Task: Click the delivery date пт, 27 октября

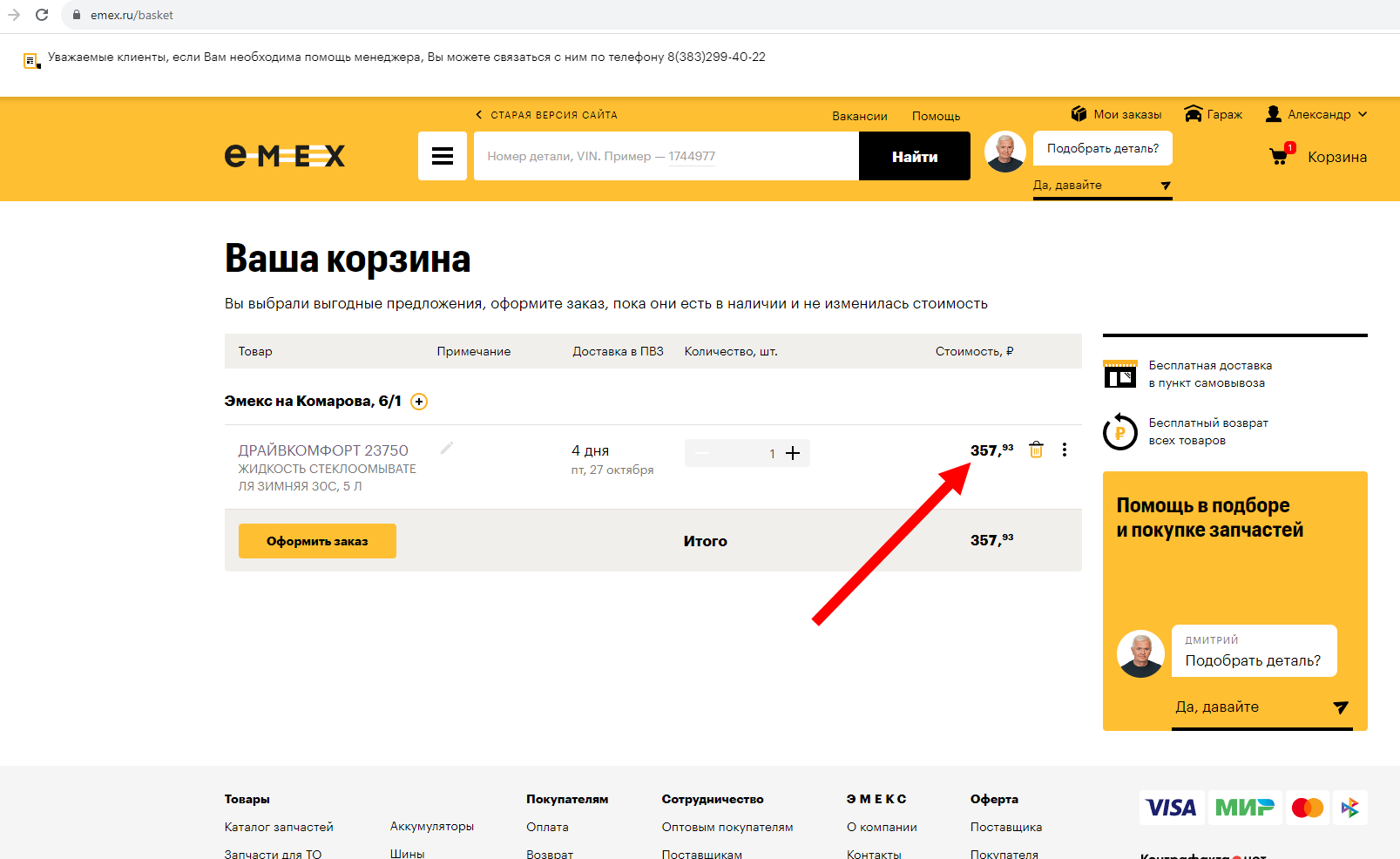Action: (x=612, y=470)
